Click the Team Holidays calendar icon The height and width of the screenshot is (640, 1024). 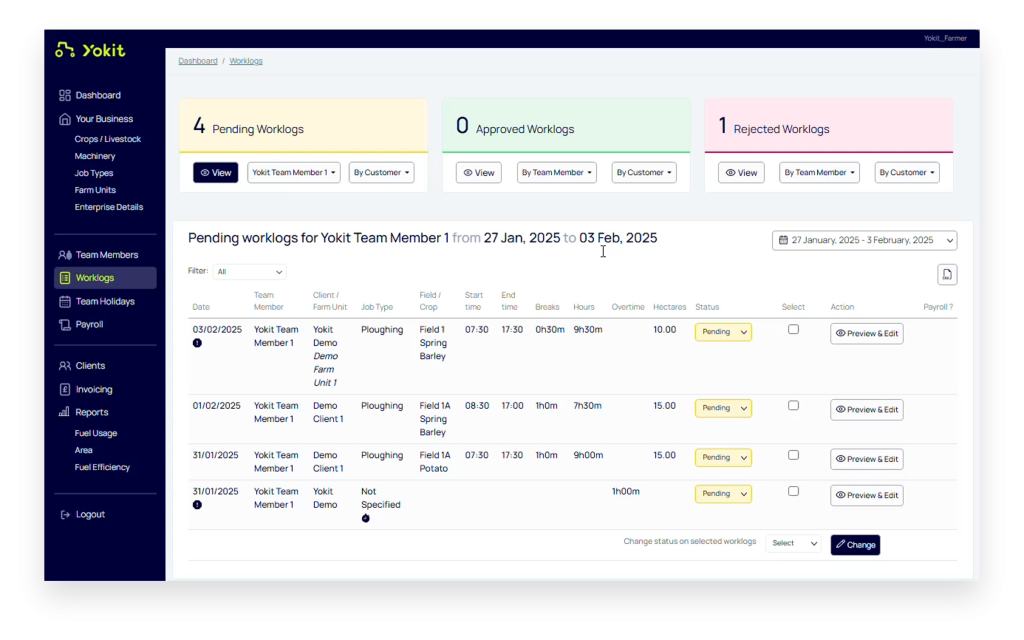(65, 302)
